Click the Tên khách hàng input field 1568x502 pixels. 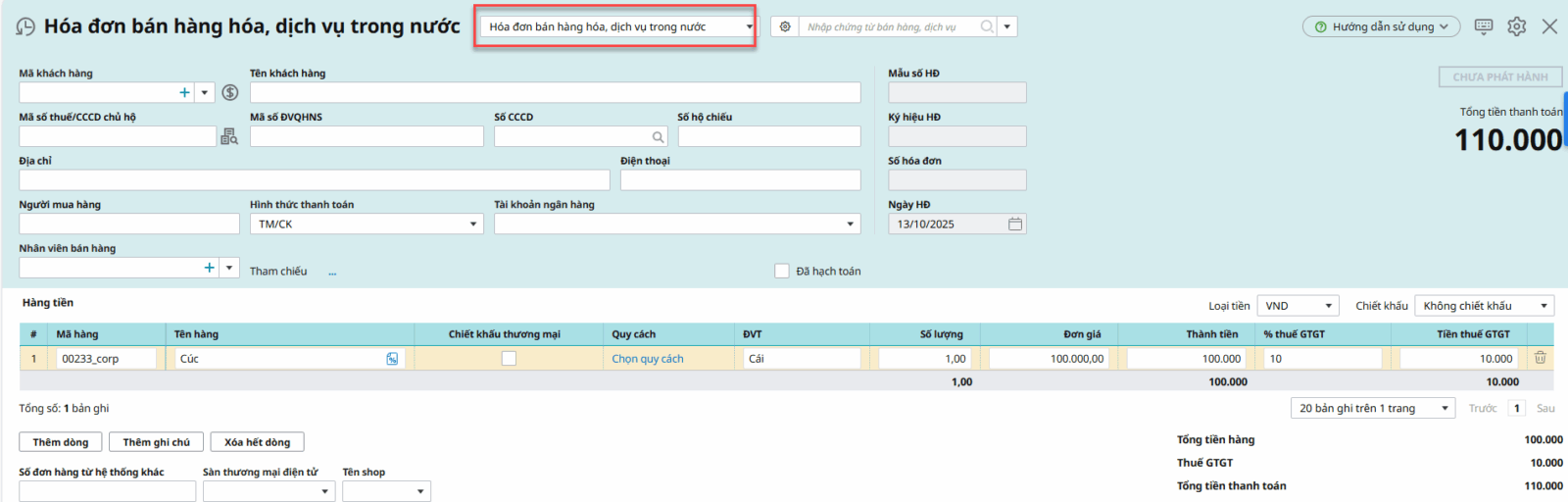(555, 92)
